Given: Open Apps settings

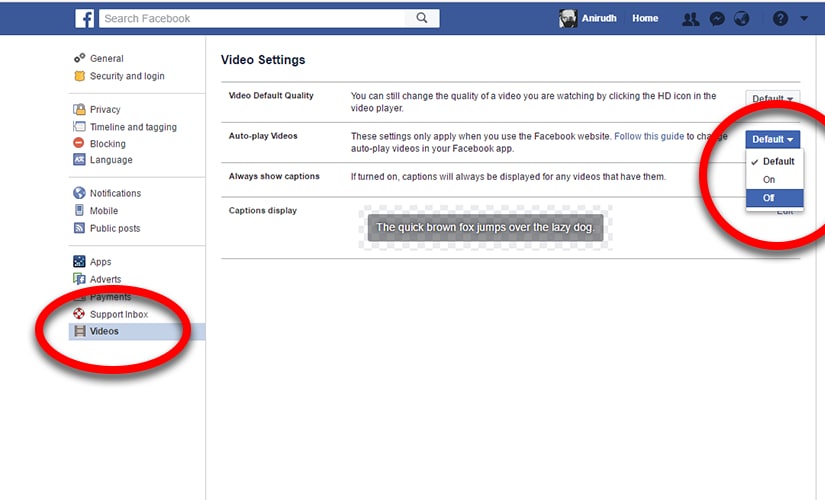Looking at the screenshot, I should (100, 262).
